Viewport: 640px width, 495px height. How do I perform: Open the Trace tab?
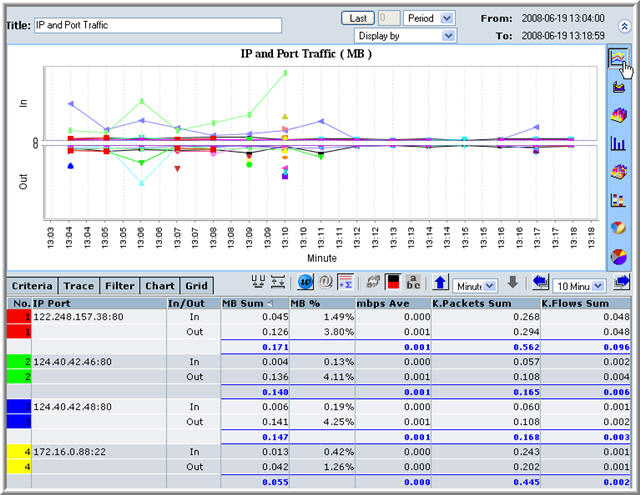point(79,286)
